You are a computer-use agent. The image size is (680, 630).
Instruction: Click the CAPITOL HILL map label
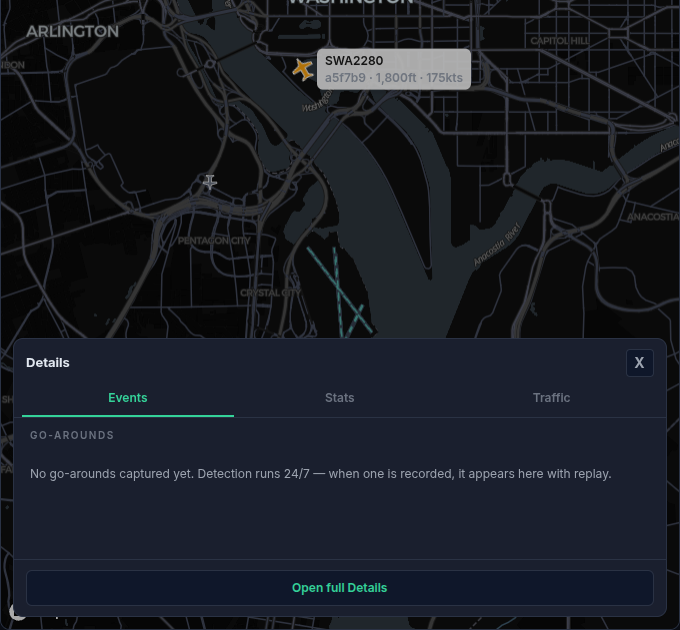point(560,41)
